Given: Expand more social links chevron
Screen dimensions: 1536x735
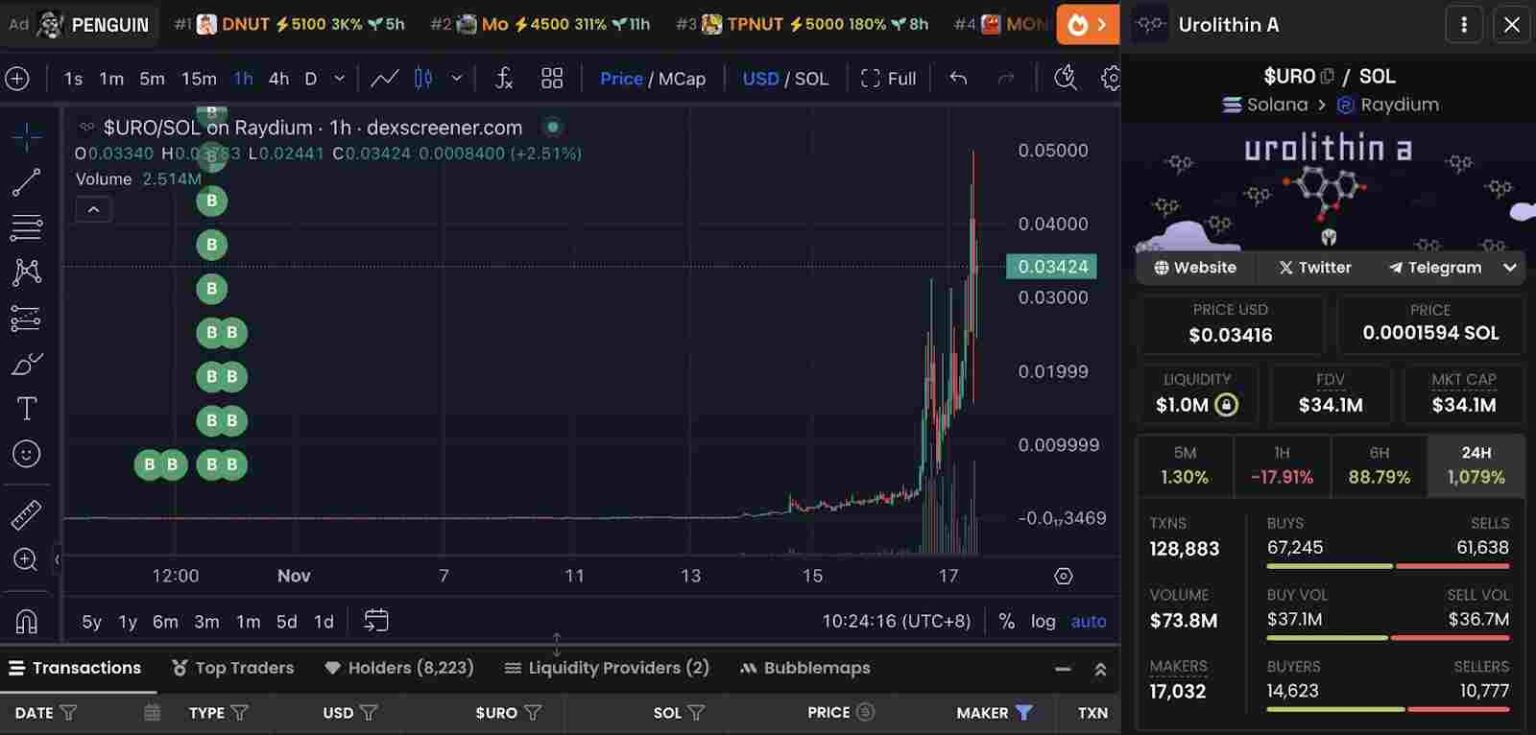Looking at the screenshot, I should [1510, 268].
